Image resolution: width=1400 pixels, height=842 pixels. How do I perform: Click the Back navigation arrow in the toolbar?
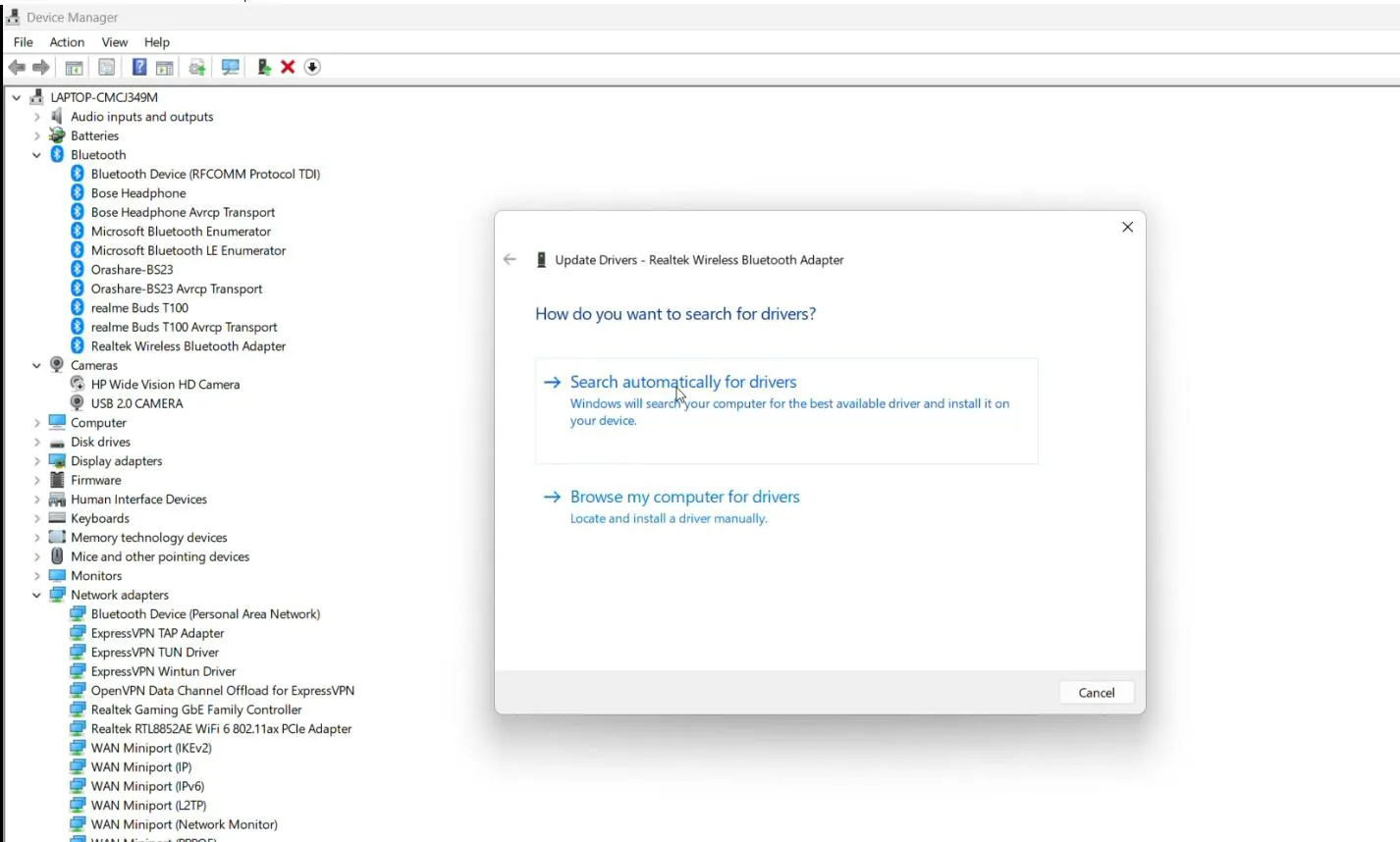pyautogui.click(x=17, y=67)
